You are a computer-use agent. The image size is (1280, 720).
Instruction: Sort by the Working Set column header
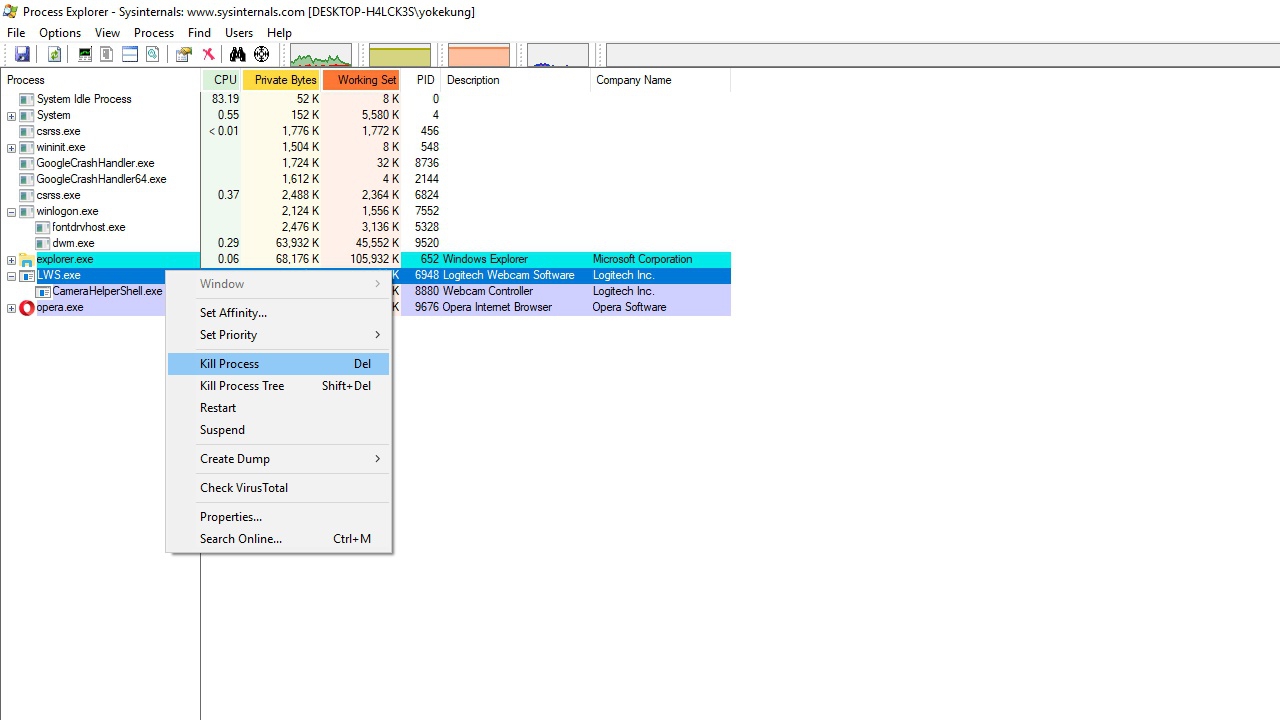[362, 80]
